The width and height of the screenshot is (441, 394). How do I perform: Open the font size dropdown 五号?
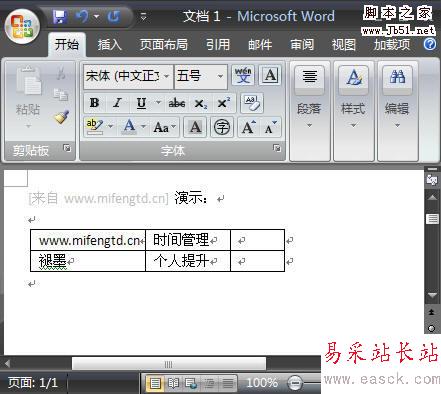click(x=201, y=76)
